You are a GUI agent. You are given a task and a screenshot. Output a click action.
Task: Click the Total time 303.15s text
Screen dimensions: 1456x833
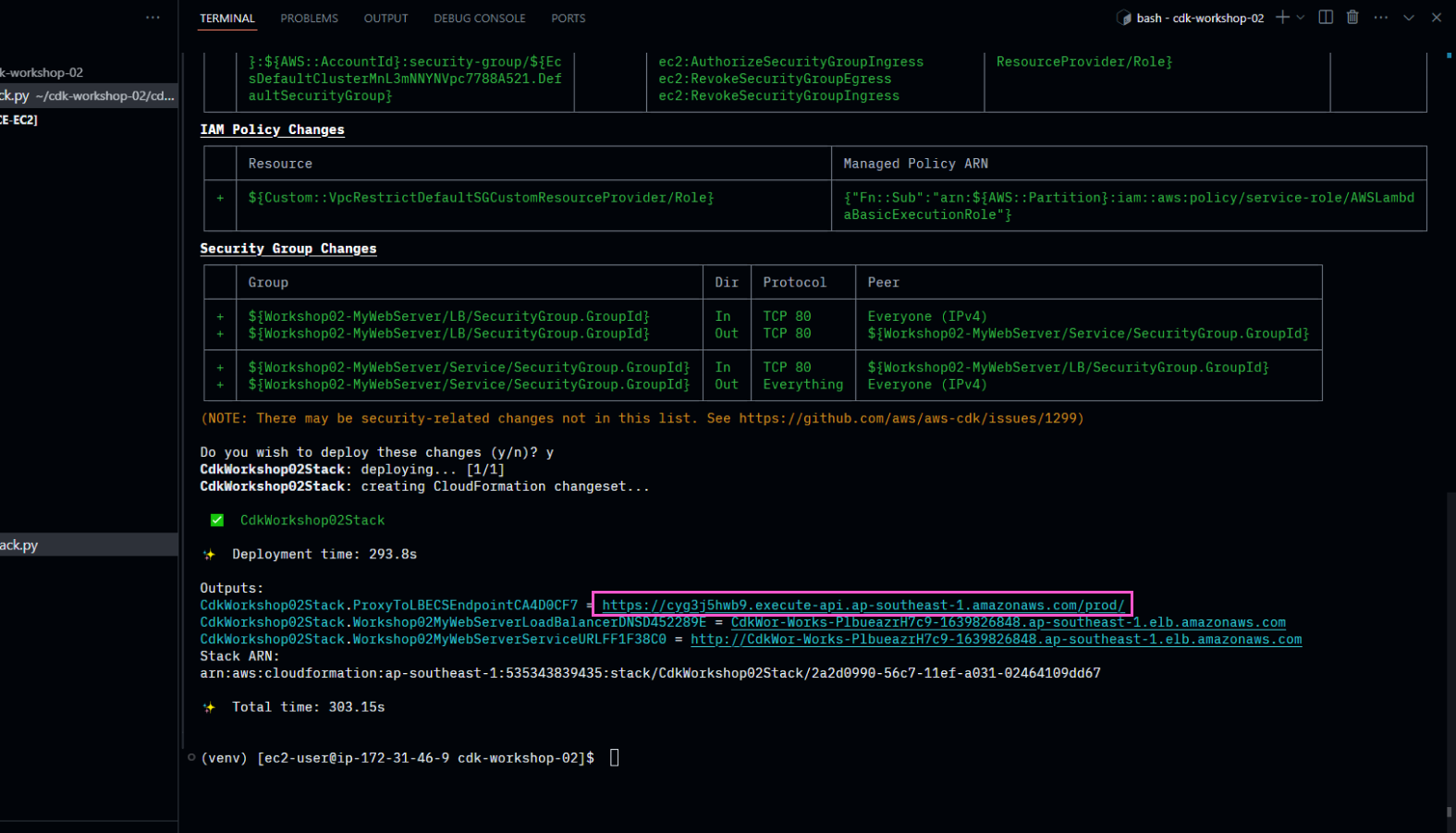click(x=309, y=707)
